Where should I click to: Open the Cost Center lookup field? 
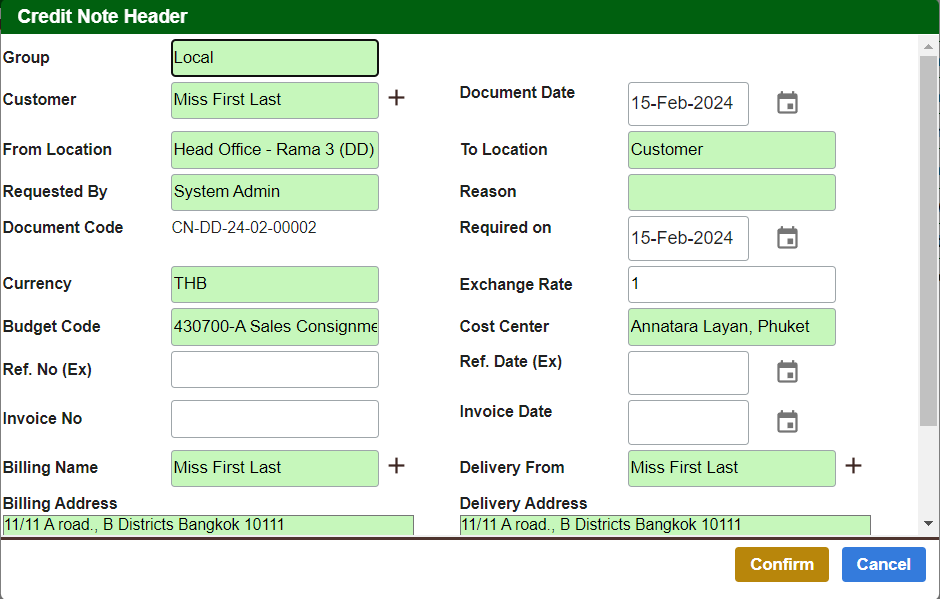pos(731,326)
